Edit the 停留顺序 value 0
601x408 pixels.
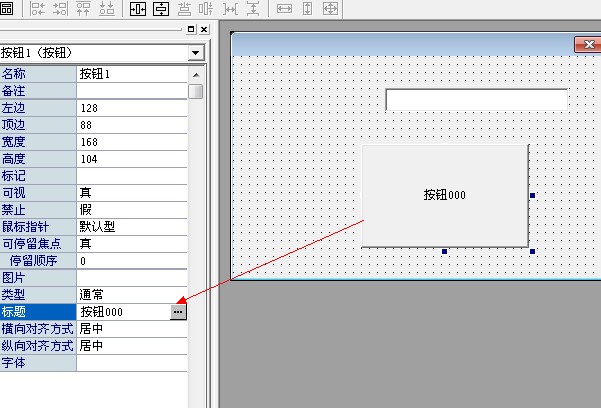click(131, 261)
